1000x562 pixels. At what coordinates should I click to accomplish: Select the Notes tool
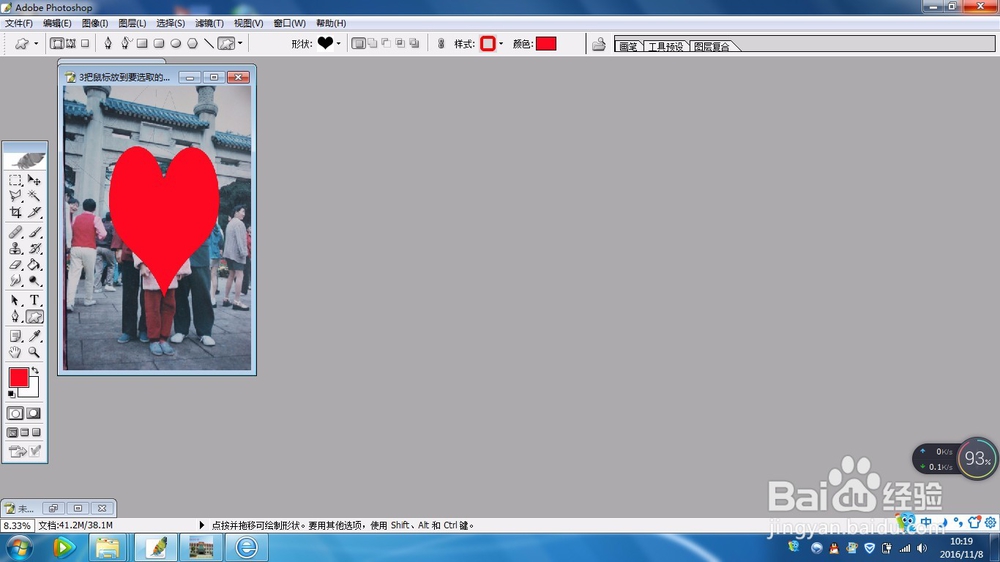[x=15, y=336]
